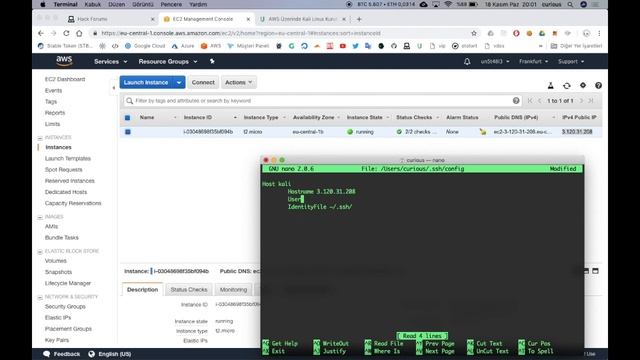
Task: Open Security Groups in the sidebar
Action: point(65,307)
